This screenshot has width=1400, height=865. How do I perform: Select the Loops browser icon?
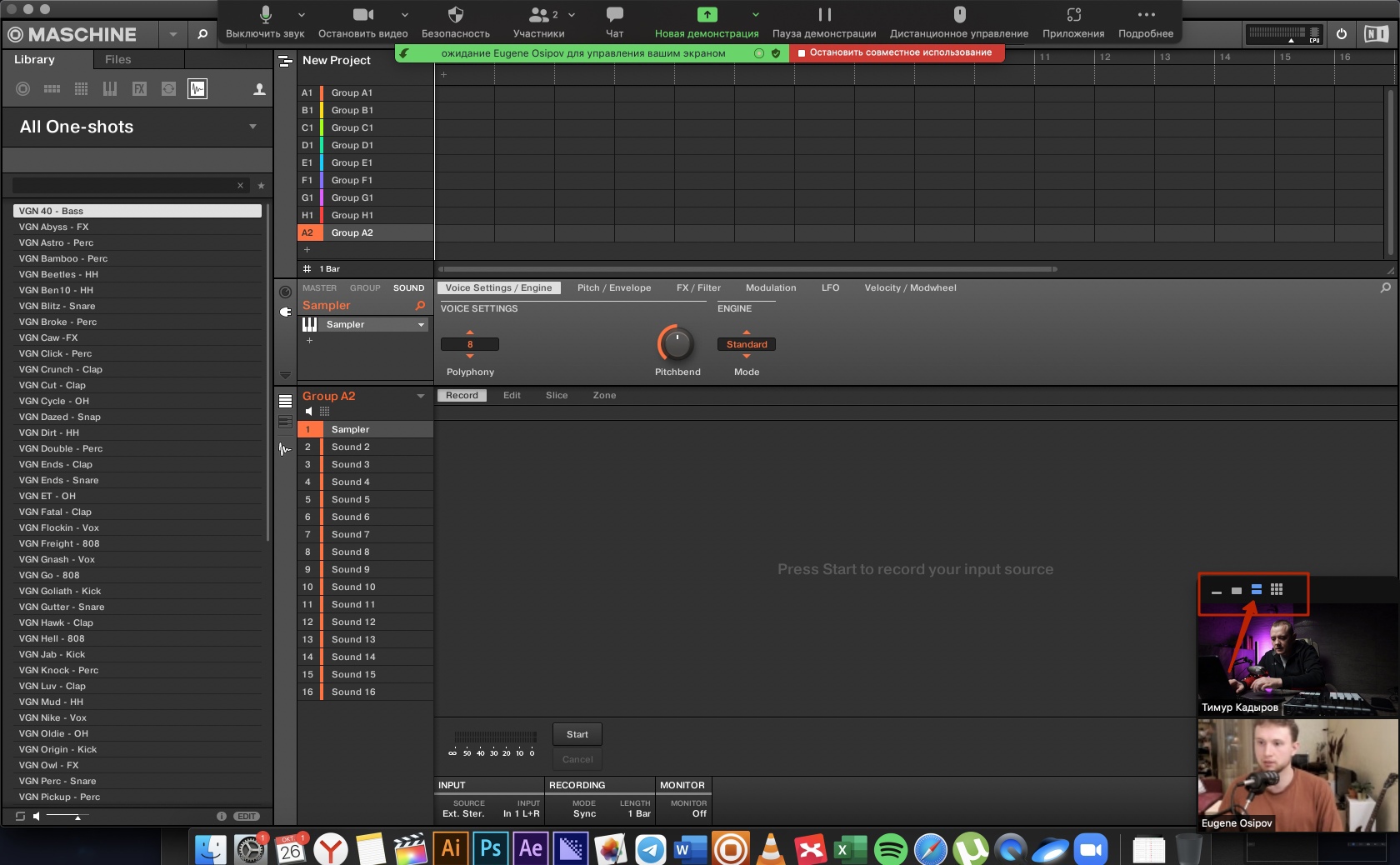[168, 89]
